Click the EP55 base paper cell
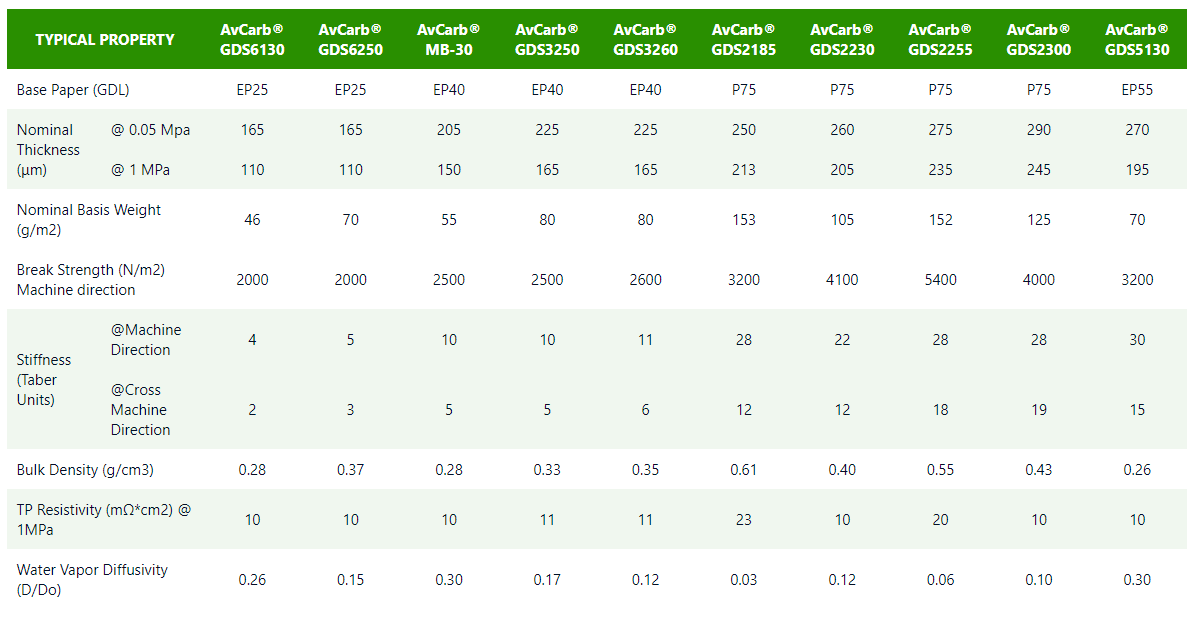Screen dimensions: 1195x620 [1137, 90]
